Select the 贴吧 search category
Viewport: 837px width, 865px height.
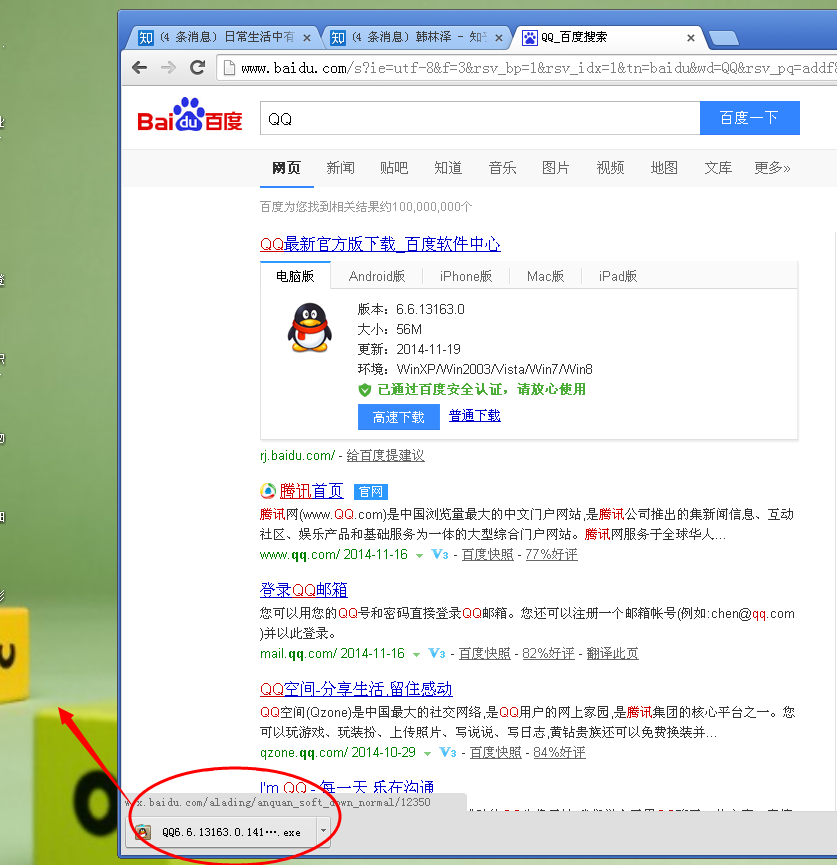click(394, 168)
